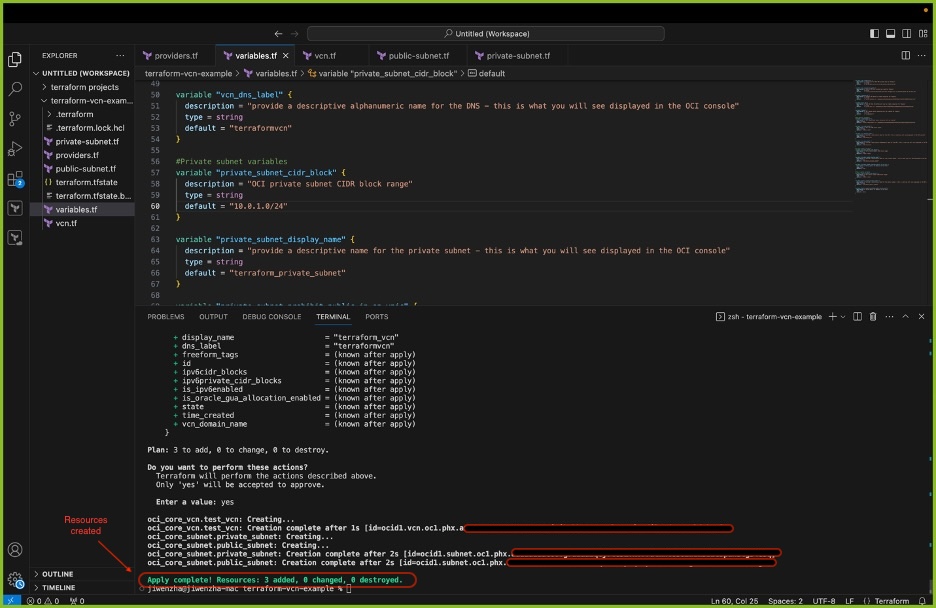Viewport: 936px width, 608px height.
Task: Click the editor minimap code overview
Action: coord(880,130)
